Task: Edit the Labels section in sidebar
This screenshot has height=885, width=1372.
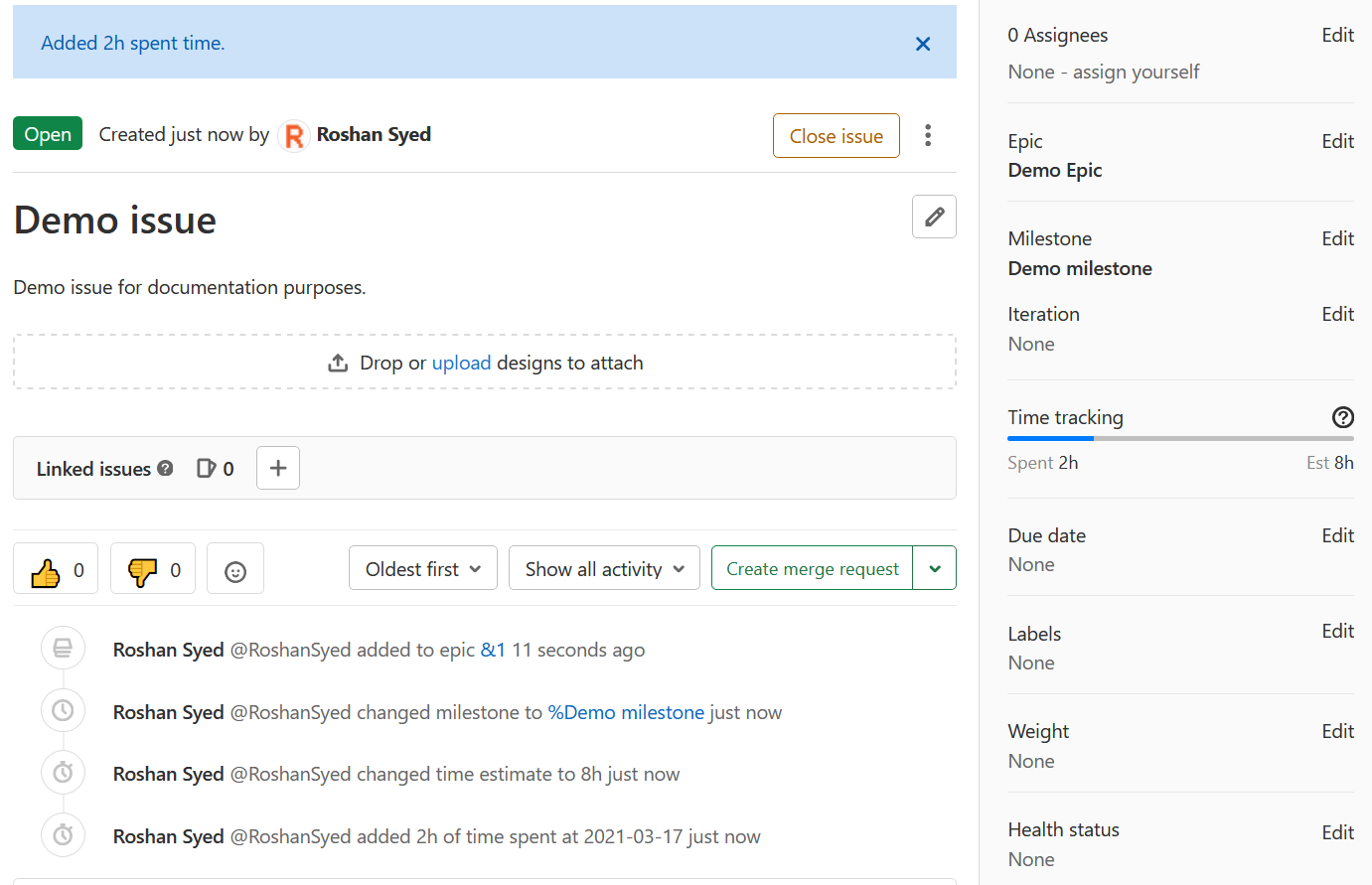Action: (x=1337, y=632)
